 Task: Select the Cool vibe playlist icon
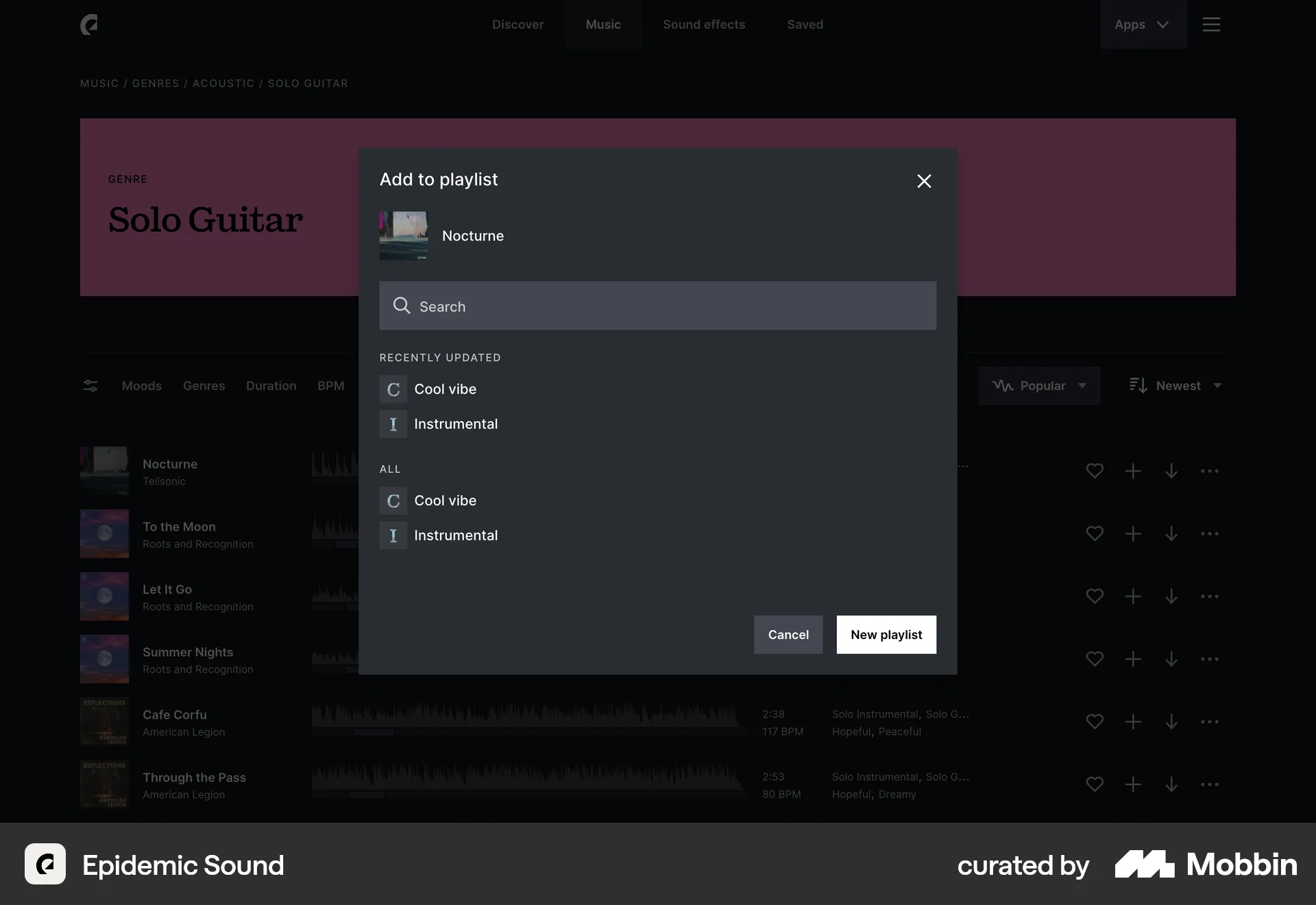coord(393,389)
